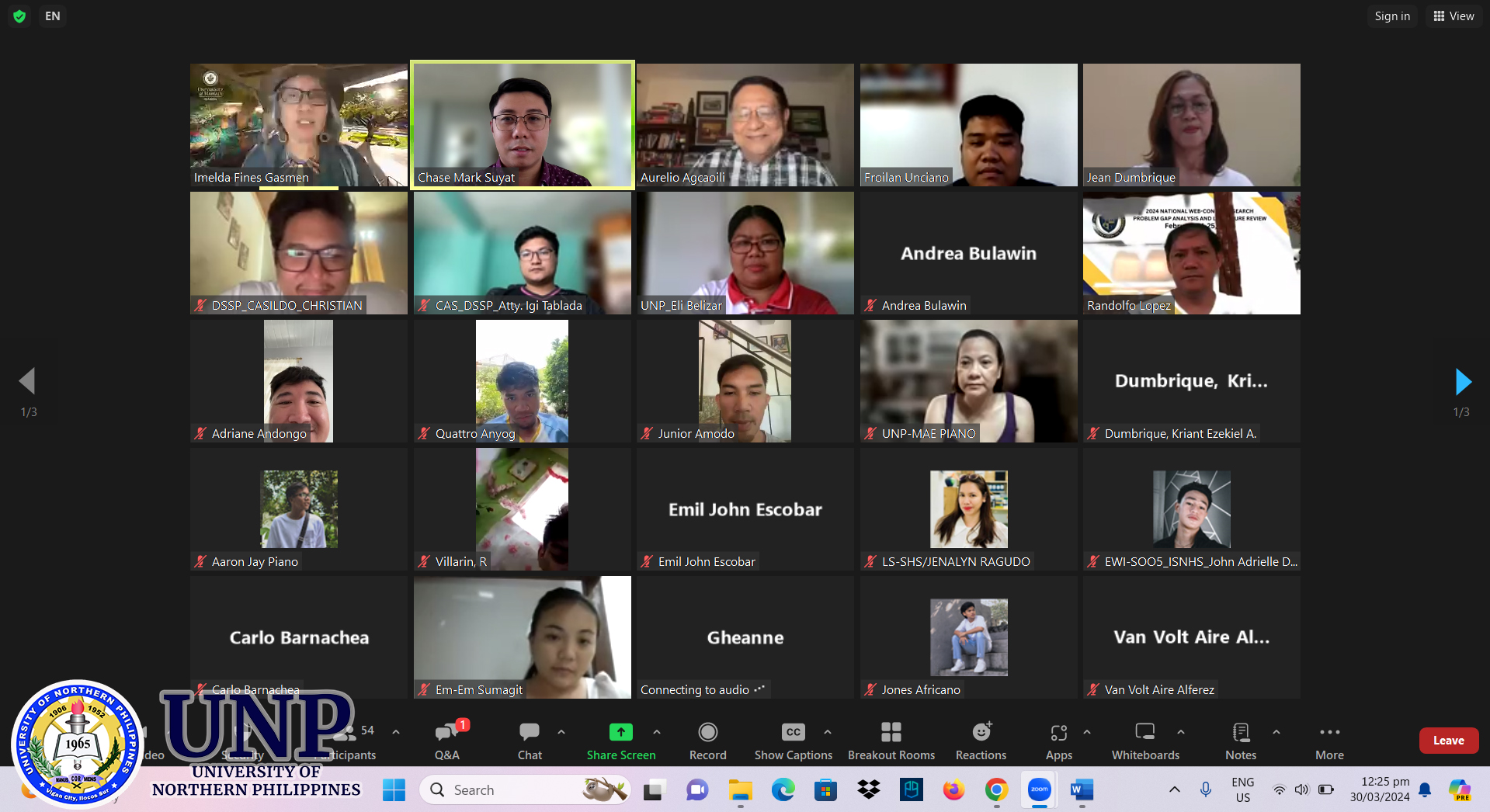The image size is (1490, 812).
Task: Start recording with the Record button
Action: pyautogui.click(x=707, y=741)
